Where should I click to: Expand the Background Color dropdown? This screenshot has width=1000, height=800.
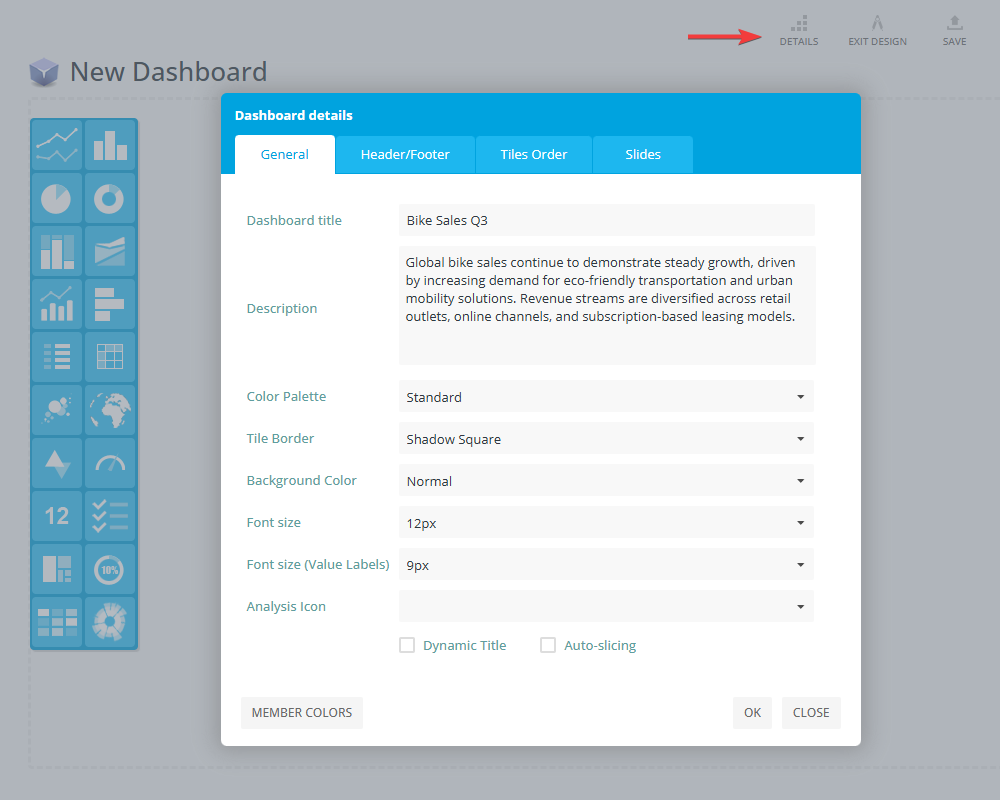pos(606,481)
